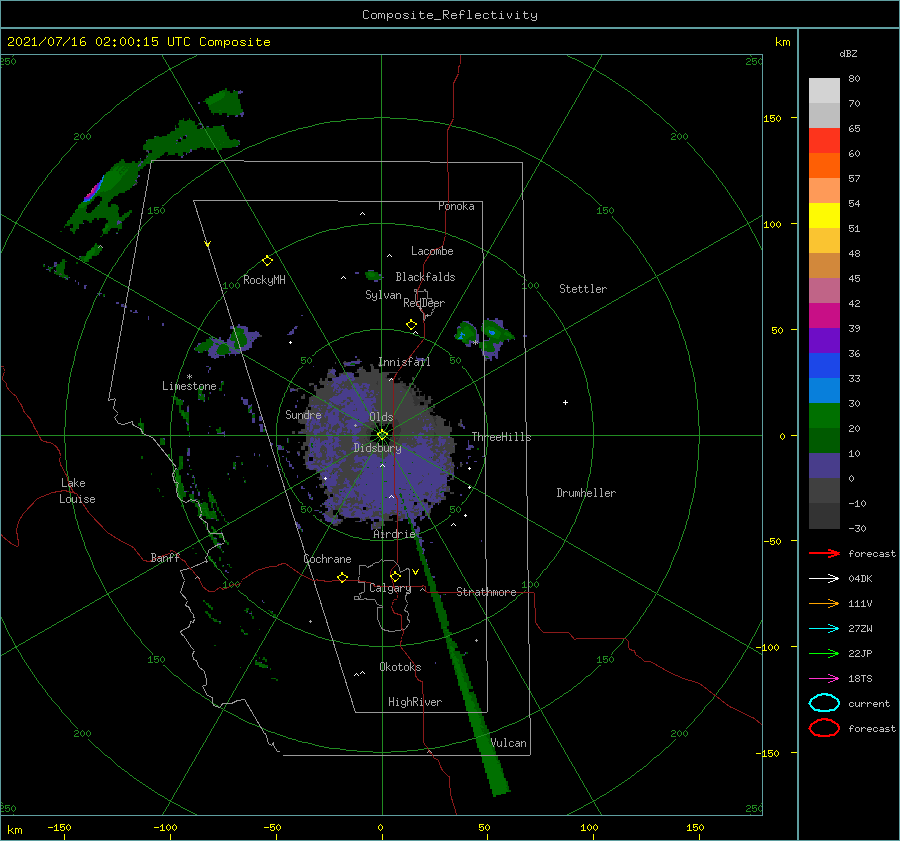Click the red forecast ellipse in legend

pyautogui.click(x=824, y=728)
